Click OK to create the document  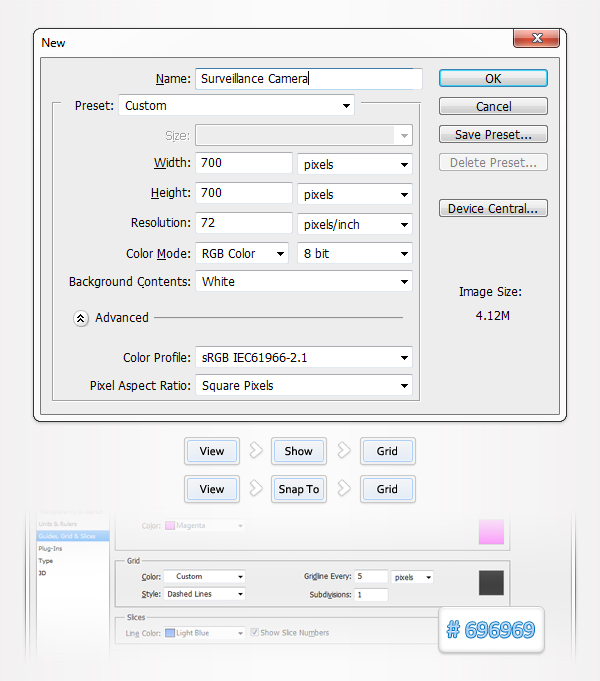click(492, 79)
